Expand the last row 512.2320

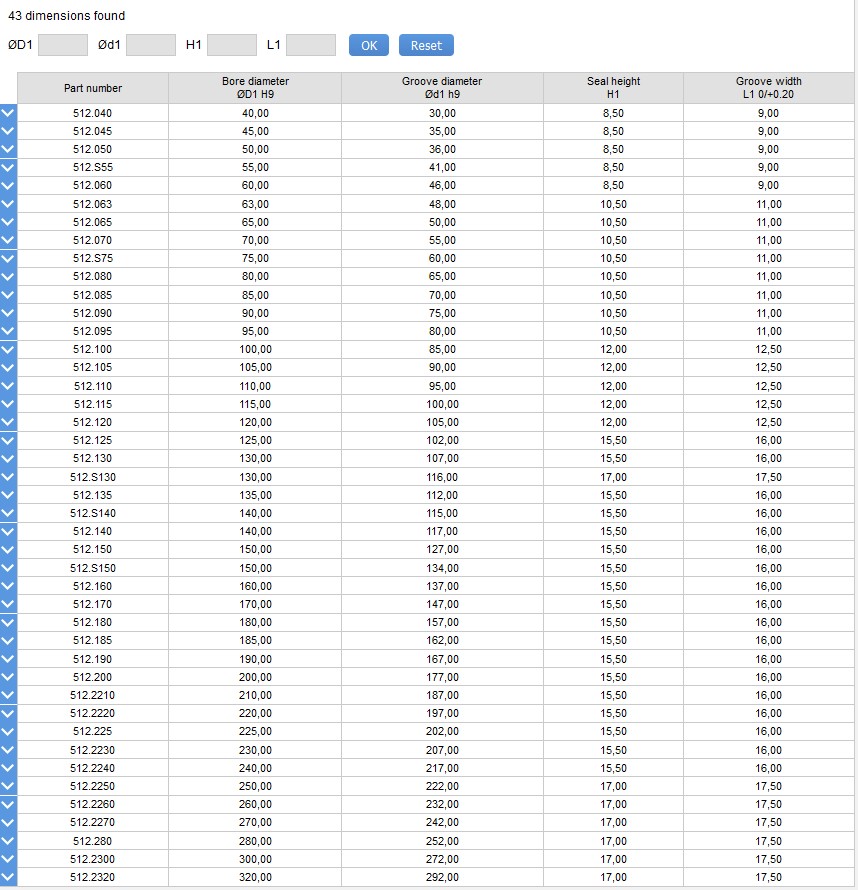click(x=8, y=877)
